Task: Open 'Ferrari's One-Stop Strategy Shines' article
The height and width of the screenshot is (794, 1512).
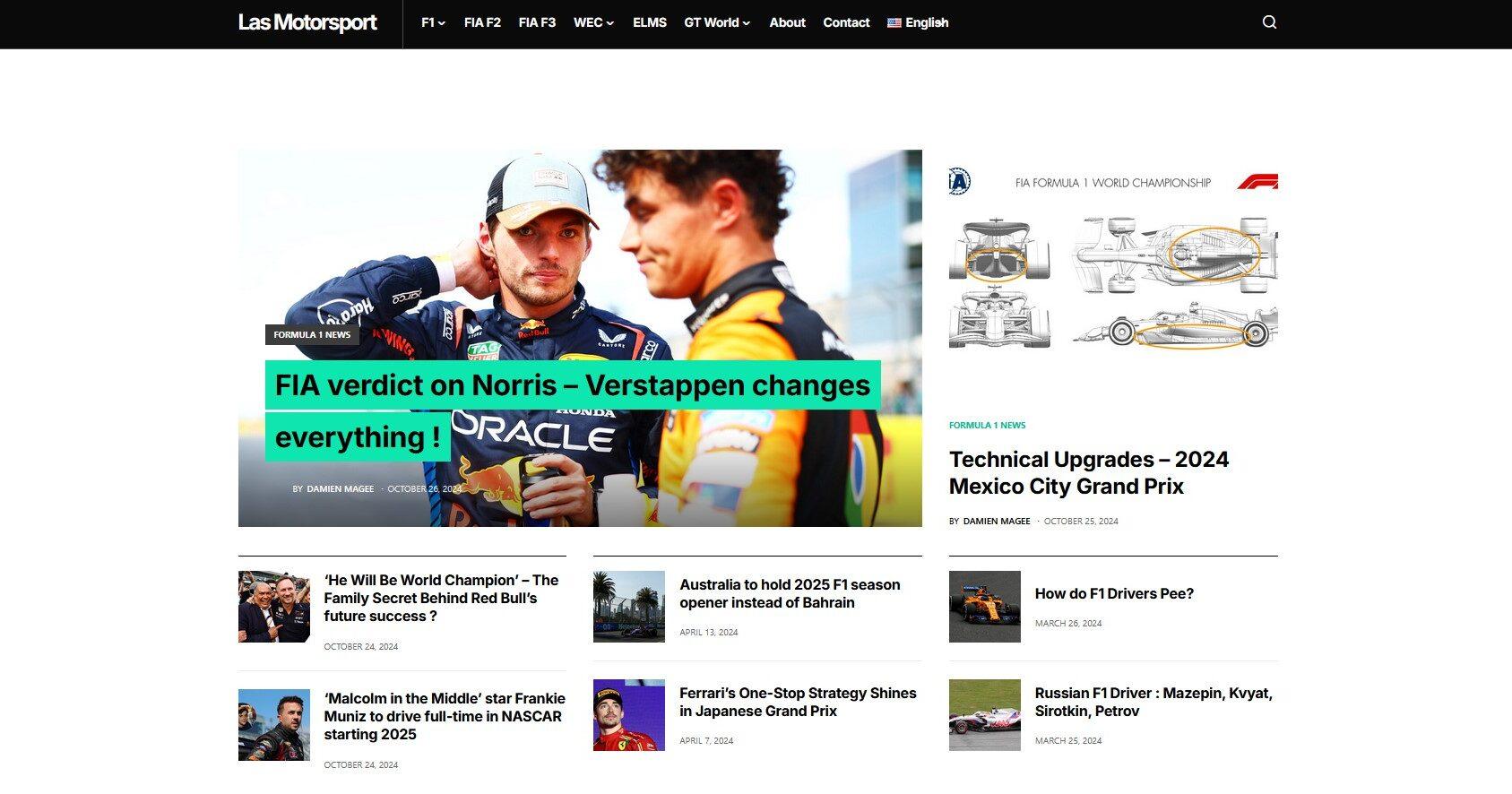Action: coord(798,703)
